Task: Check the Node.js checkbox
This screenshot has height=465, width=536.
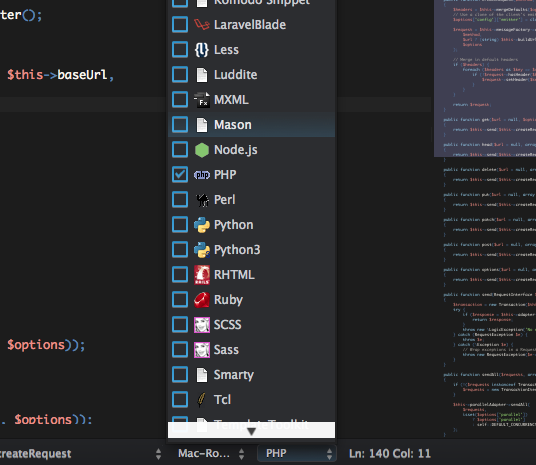Action: pos(180,150)
